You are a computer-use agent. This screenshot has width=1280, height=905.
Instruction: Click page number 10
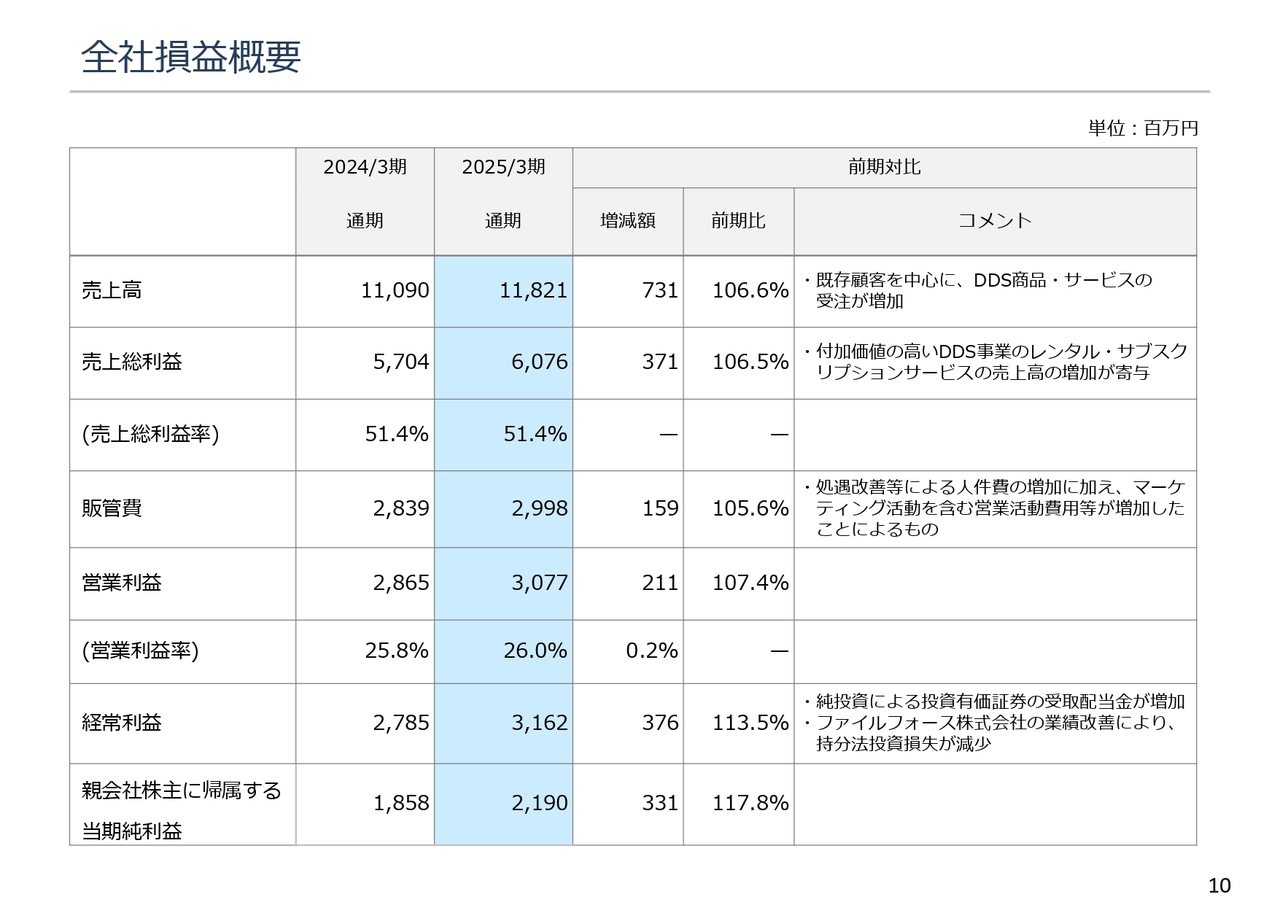coord(1219,885)
